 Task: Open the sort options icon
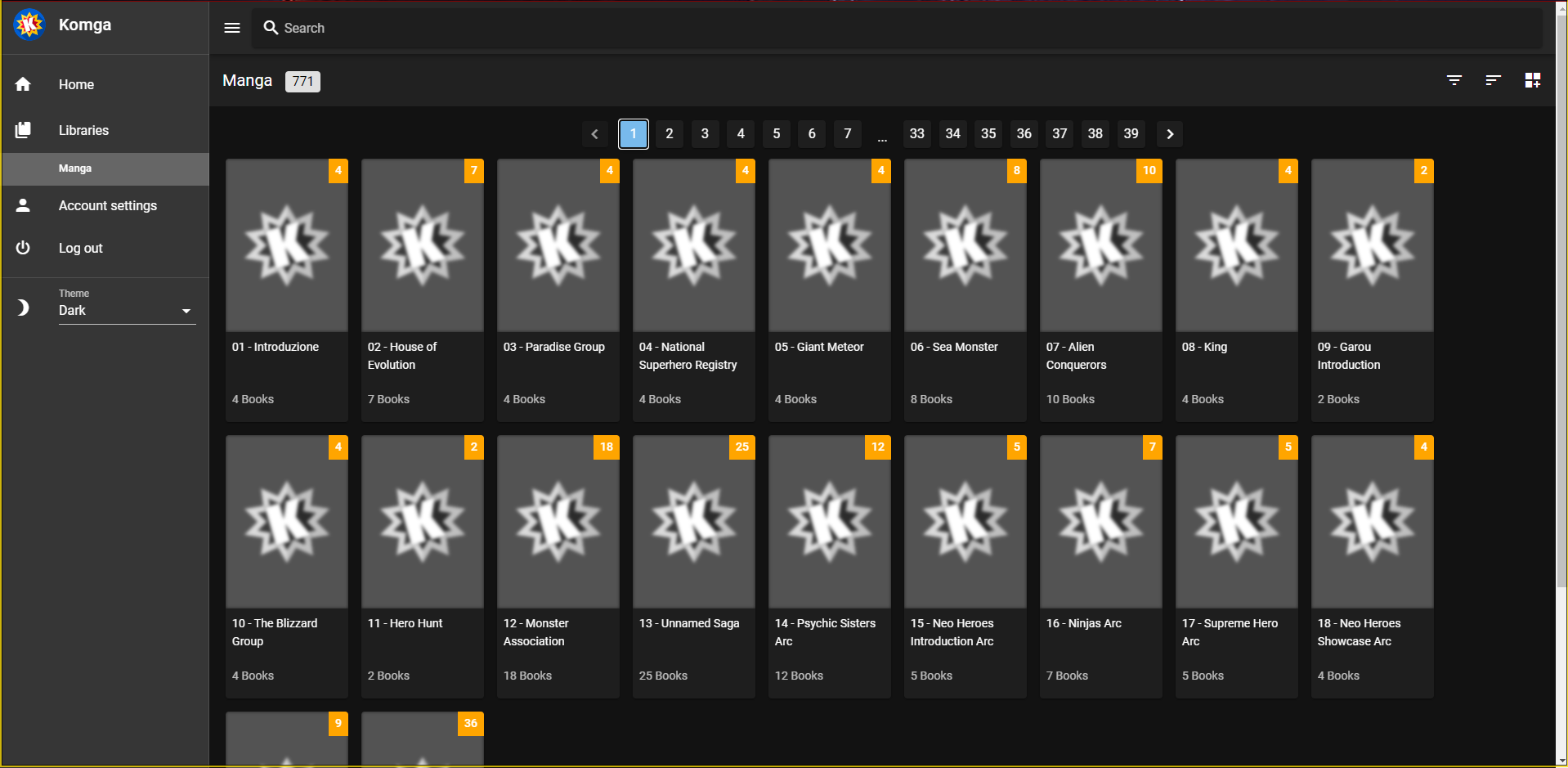click(x=1494, y=80)
